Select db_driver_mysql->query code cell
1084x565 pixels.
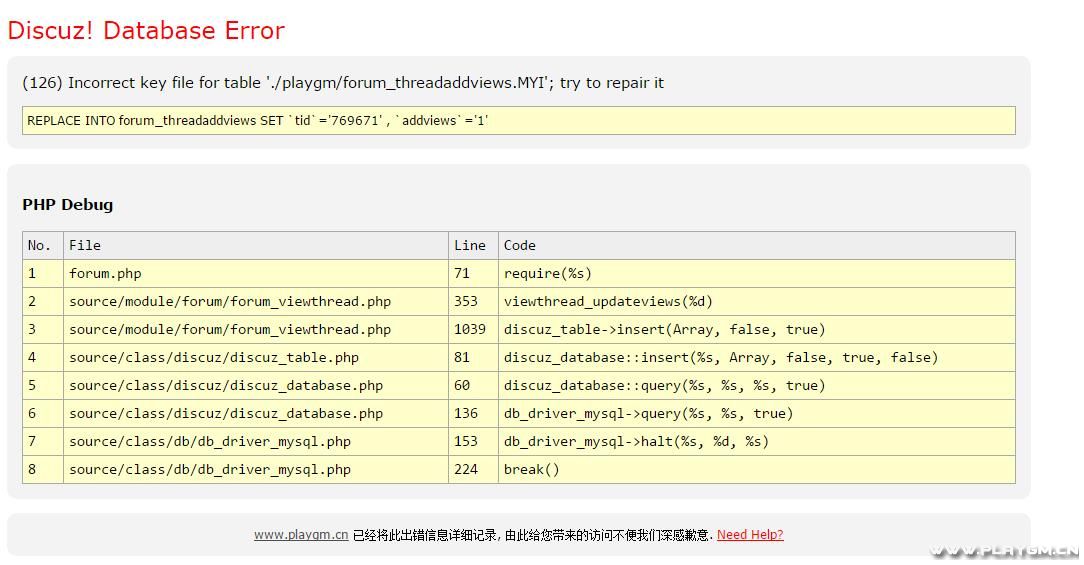point(757,414)
